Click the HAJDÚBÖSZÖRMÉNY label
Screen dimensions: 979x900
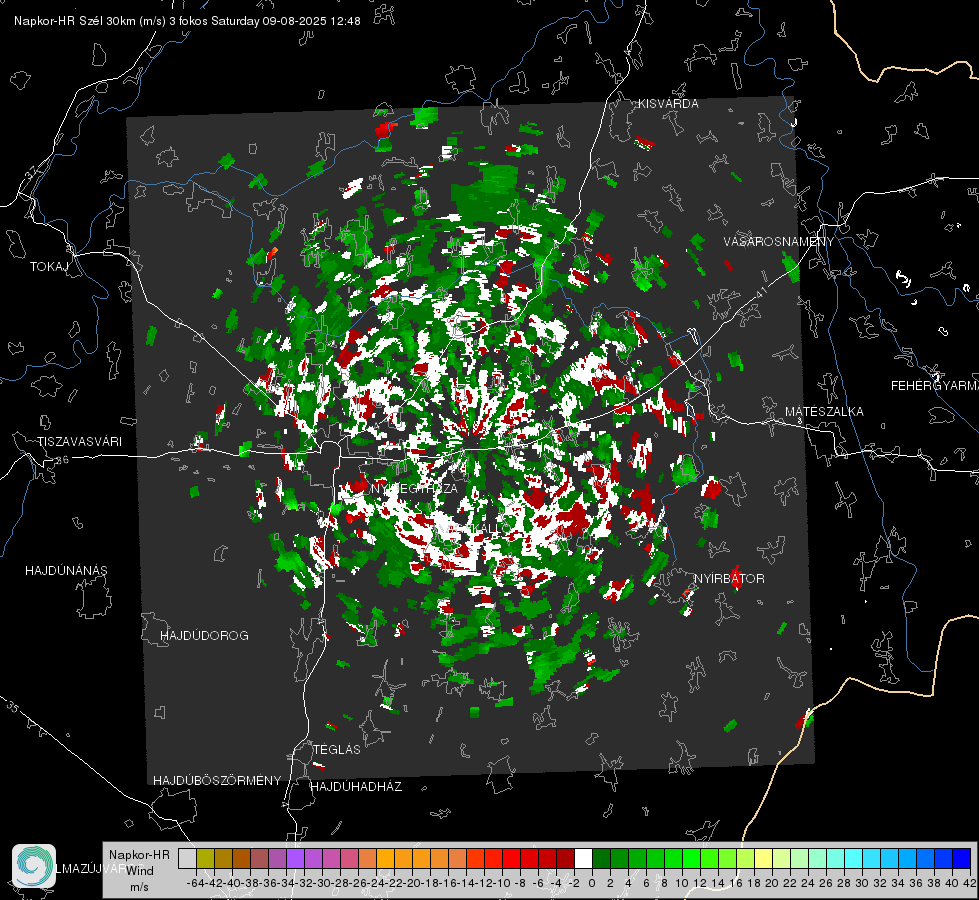tap(217, 780)
